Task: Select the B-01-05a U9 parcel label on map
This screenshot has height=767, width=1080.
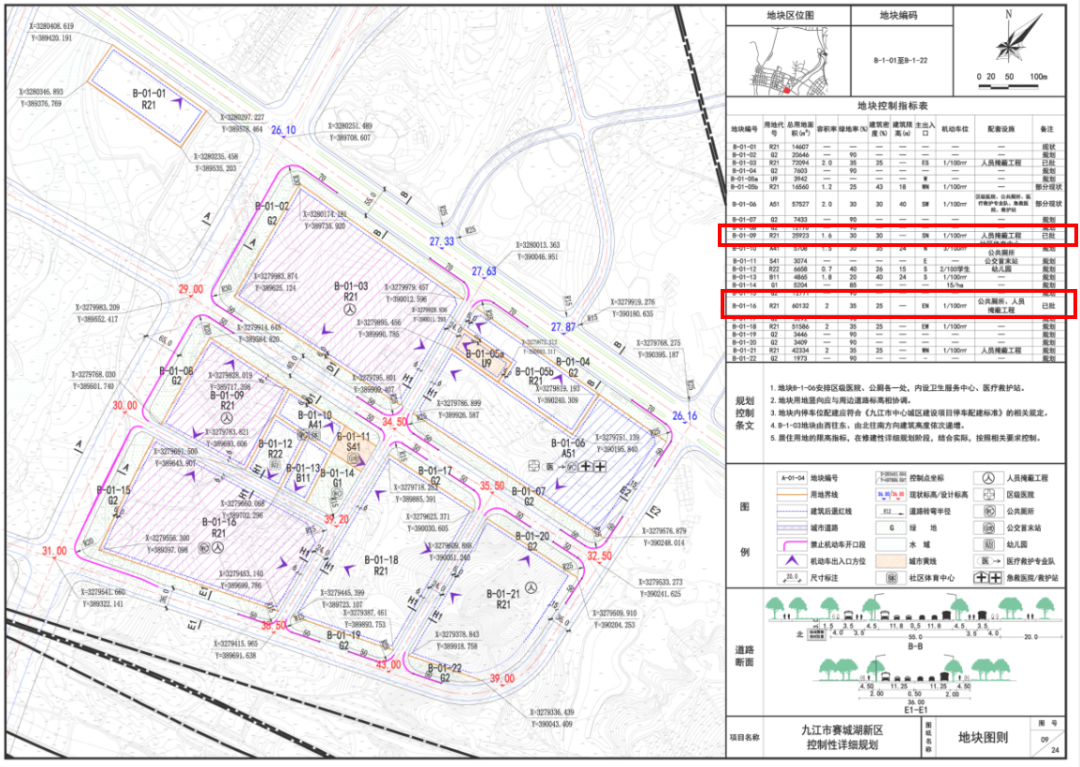Action: click(x=486, y=358)
